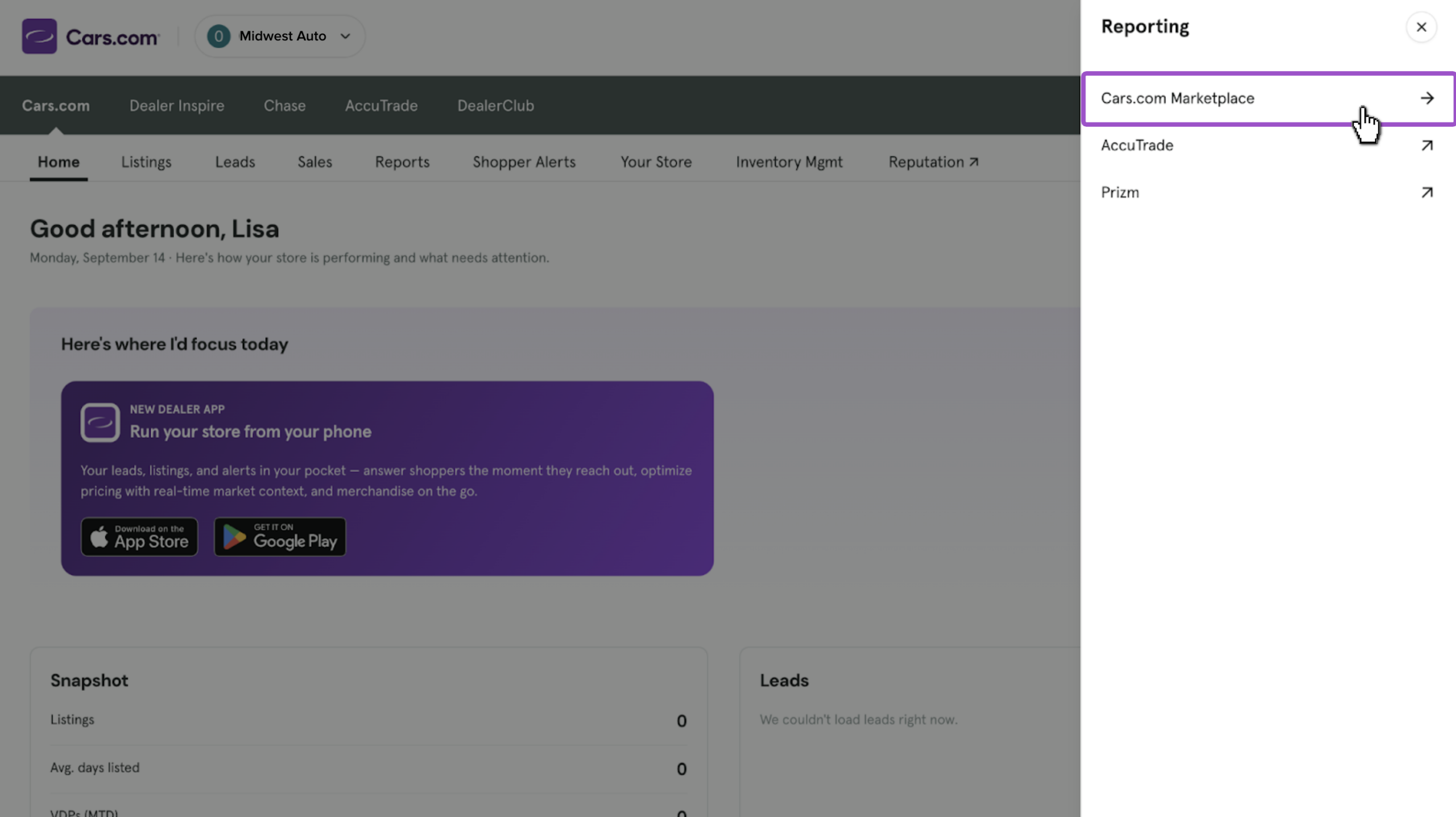
Task: Open the Your Store tab
Action: click(x=656, y=162)
